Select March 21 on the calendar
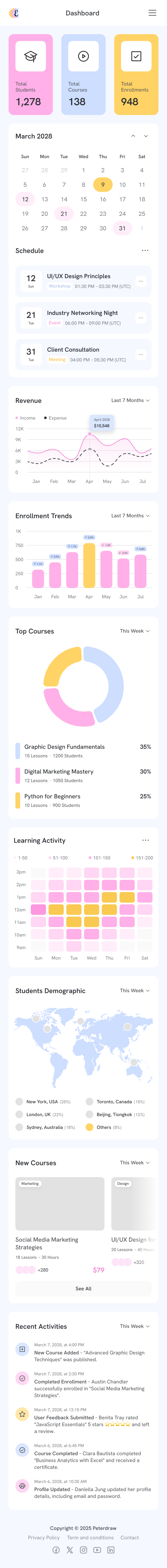This screenshot has width=167, height=1568. point(64,214)
